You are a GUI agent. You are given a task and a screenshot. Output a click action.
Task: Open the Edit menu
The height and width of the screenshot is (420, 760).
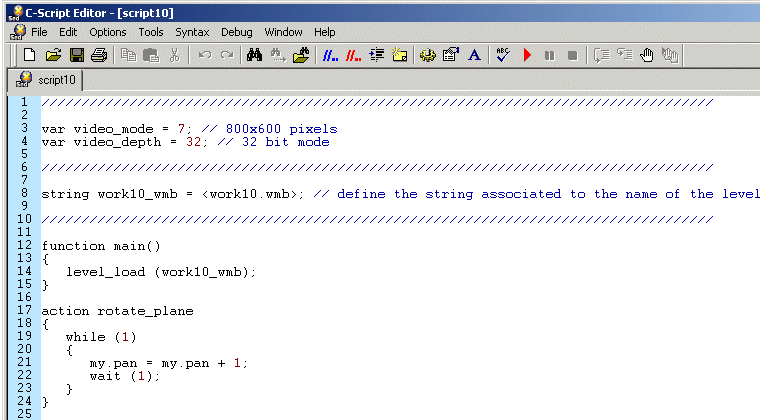[68, 32]
